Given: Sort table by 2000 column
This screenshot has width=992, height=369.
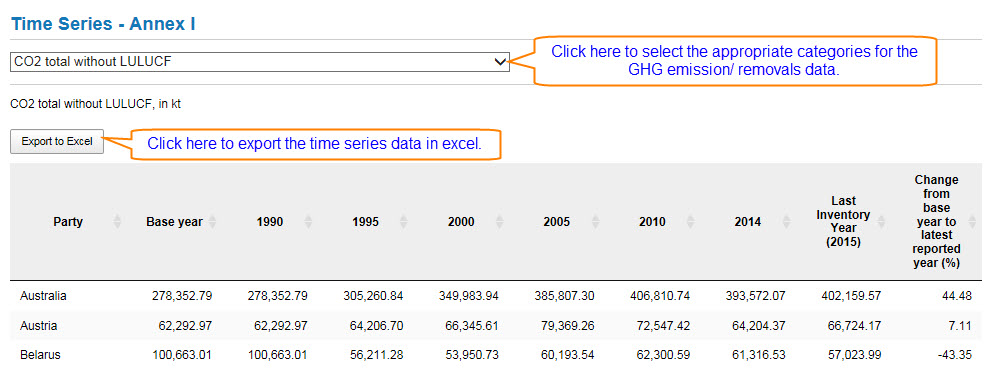Looking at the screenshot, I should click(461, 222).
